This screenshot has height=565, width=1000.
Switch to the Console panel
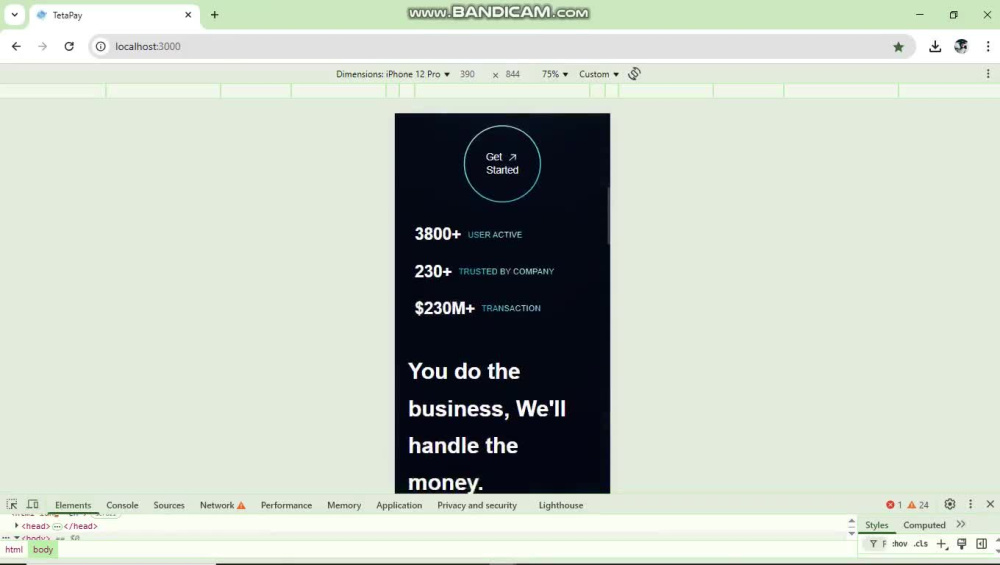coord(122,505)
